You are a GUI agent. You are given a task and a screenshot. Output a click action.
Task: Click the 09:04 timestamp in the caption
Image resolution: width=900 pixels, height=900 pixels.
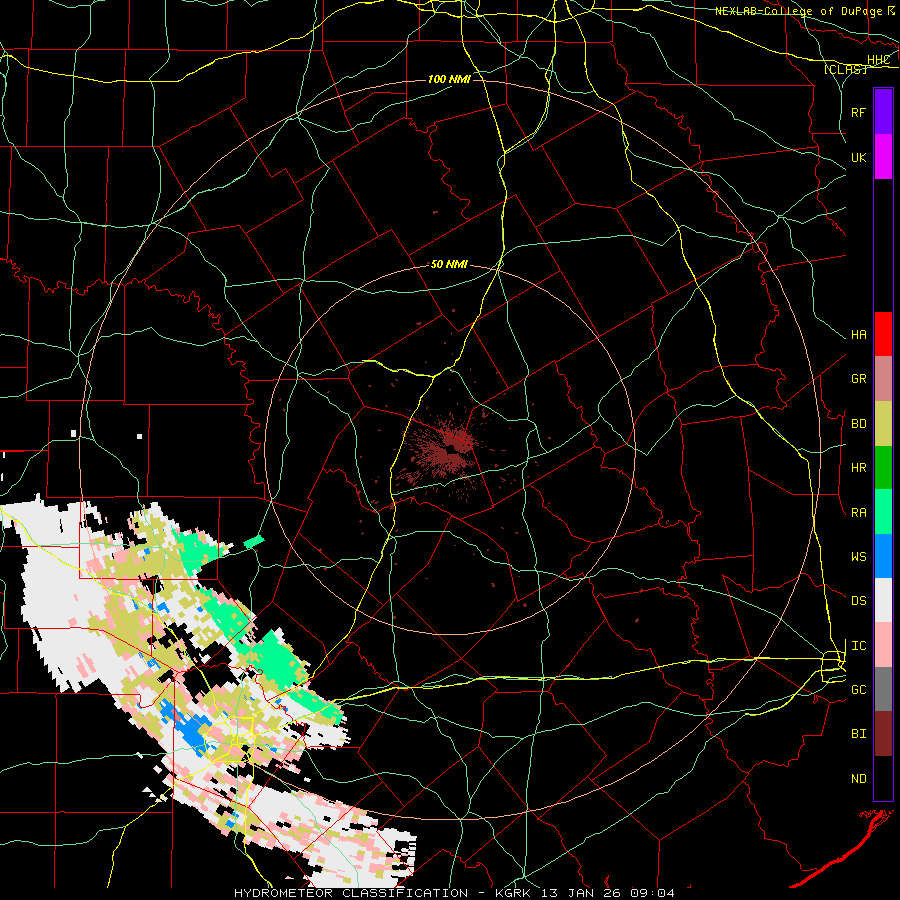tap(652, 893)
